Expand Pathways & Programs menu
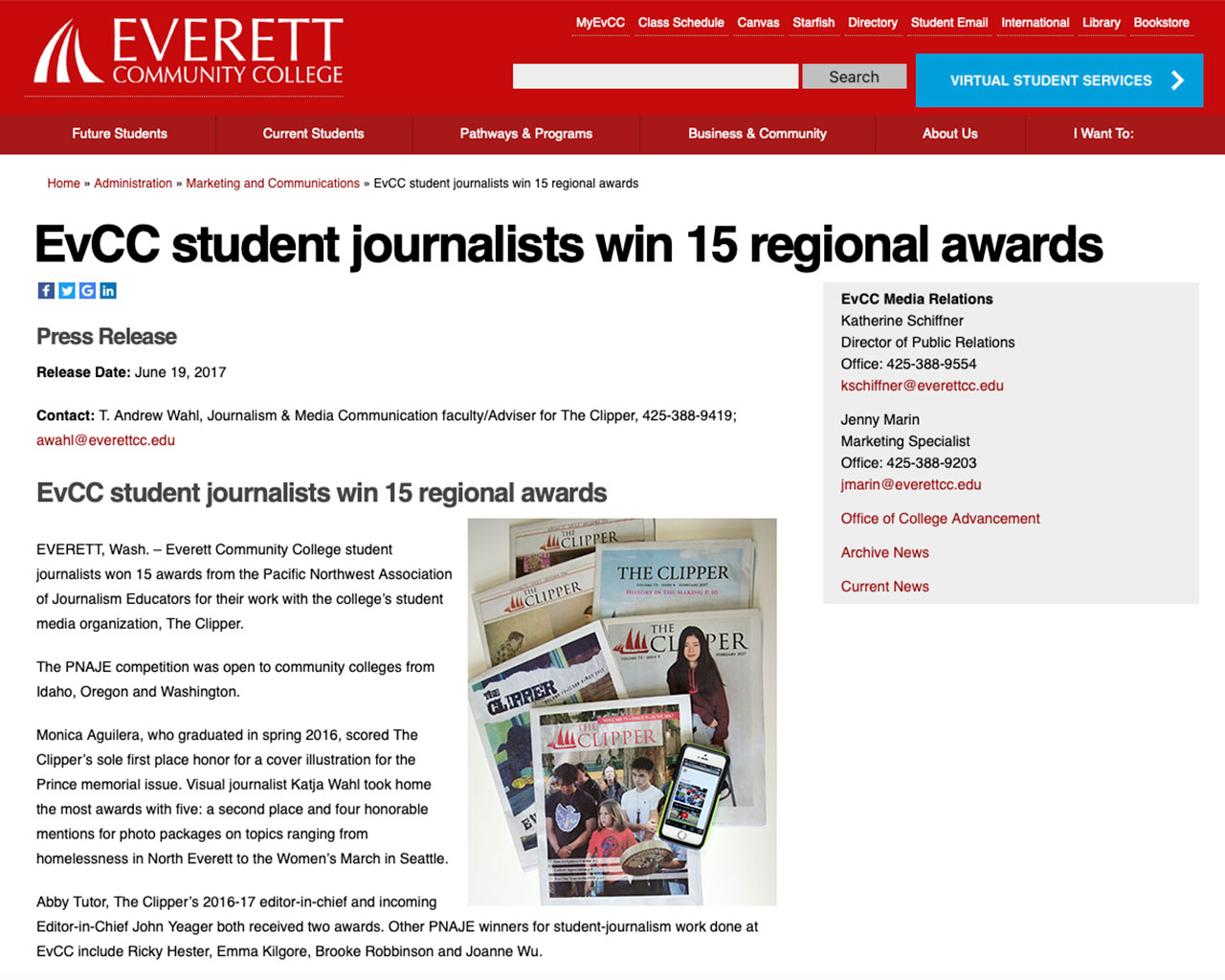1225x980 pixels. (525, 134)
